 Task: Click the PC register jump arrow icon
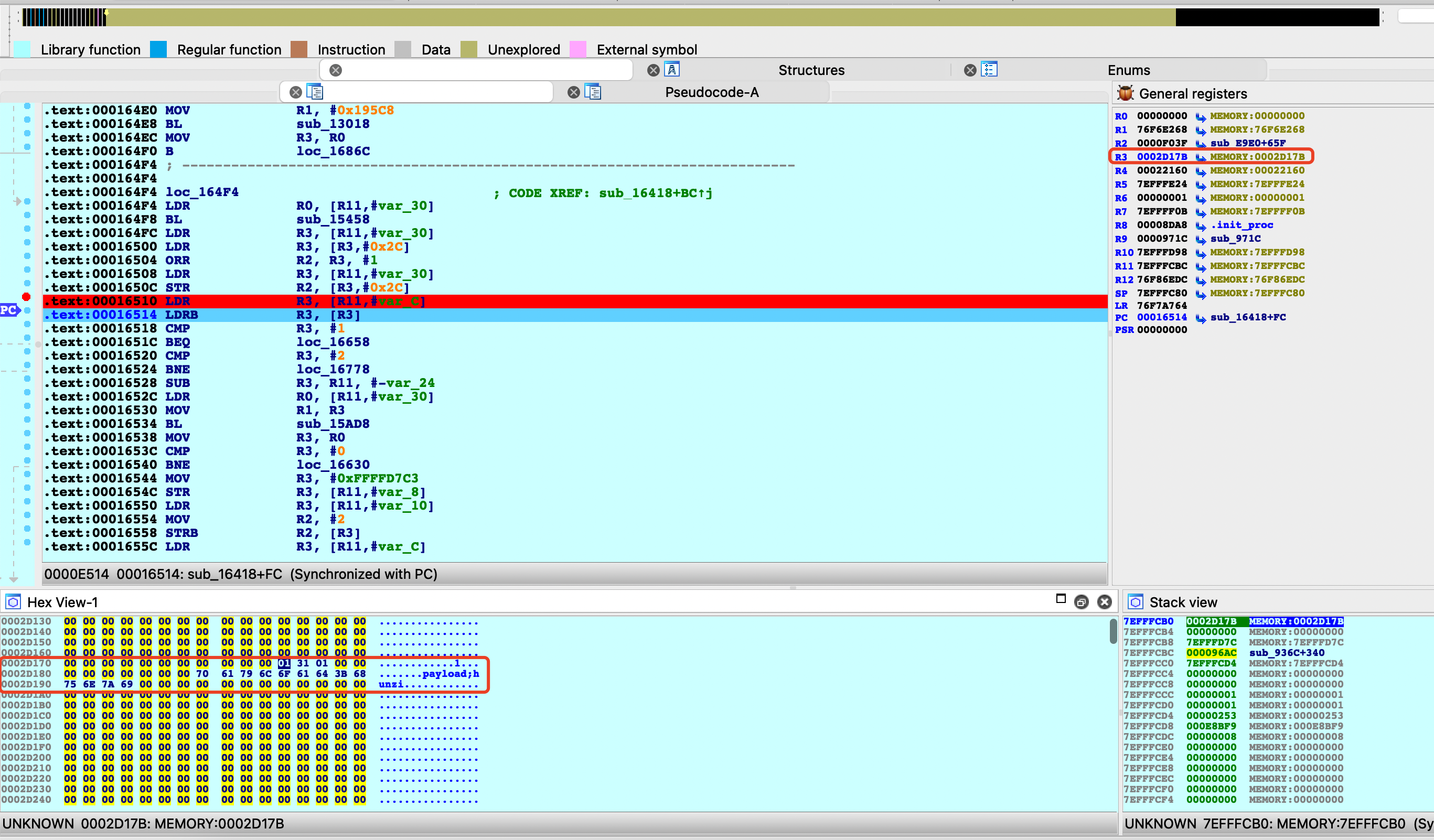(x=1200, y=318)
